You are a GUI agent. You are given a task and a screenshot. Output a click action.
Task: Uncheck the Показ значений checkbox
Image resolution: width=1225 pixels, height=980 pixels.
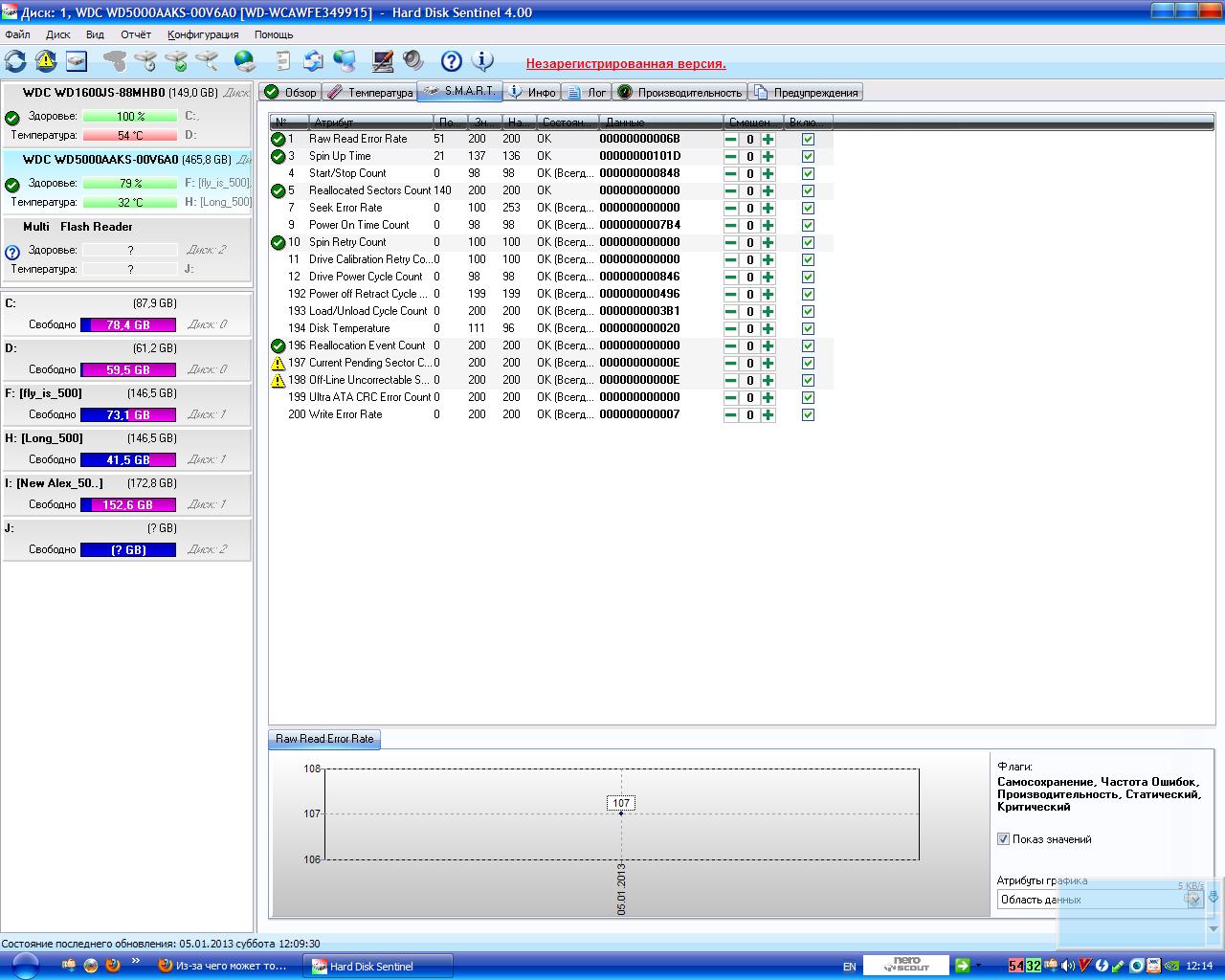(x=1003, y=839)
